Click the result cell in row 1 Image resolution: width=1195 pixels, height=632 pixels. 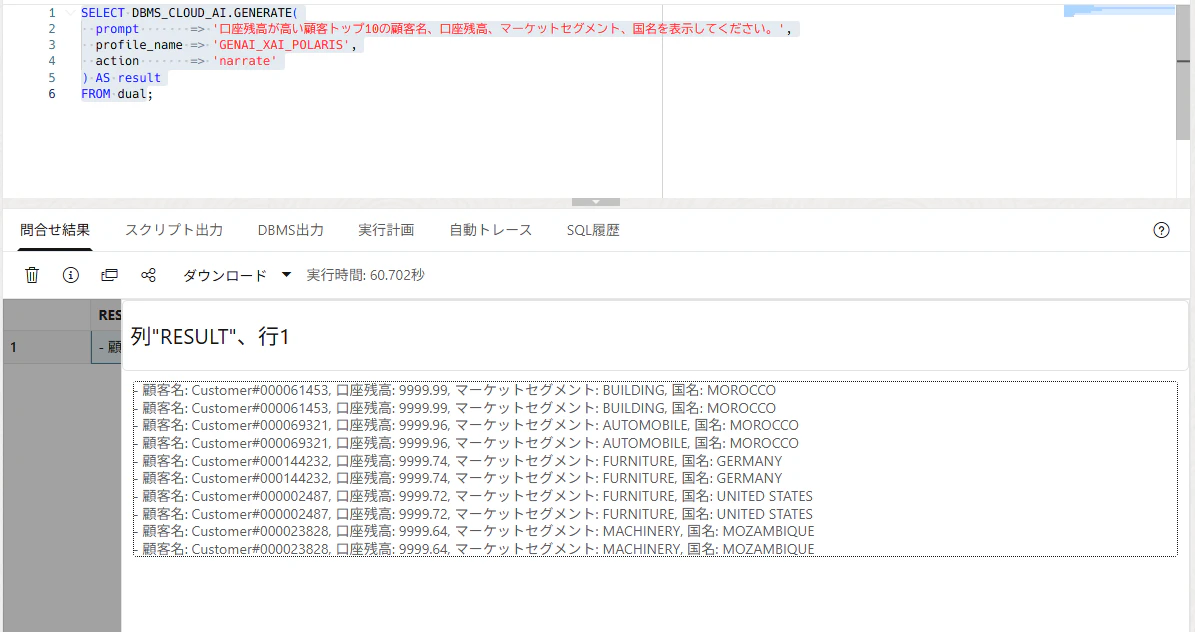point(107,348)
